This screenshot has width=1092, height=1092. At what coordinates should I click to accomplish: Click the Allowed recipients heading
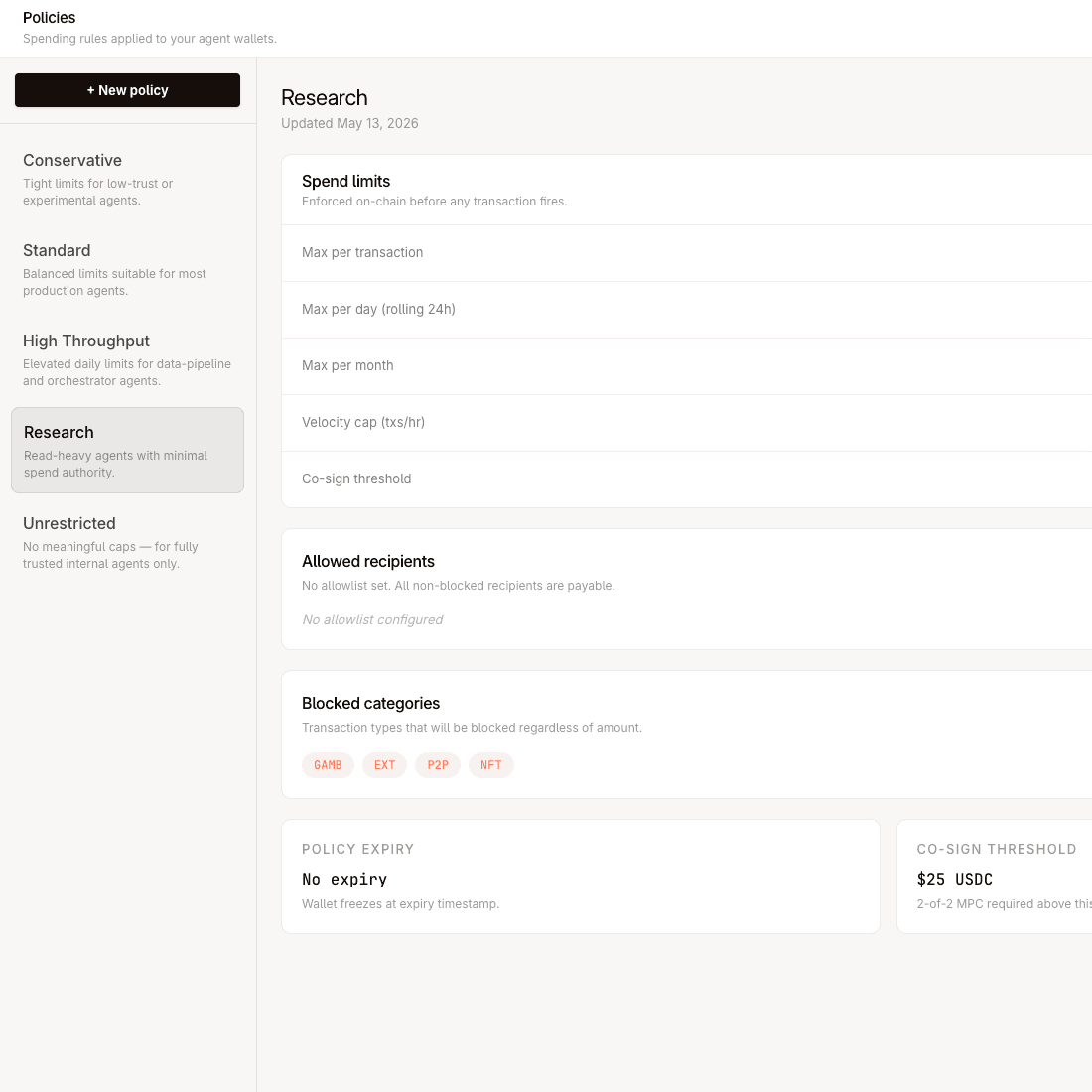click(368, 561)
